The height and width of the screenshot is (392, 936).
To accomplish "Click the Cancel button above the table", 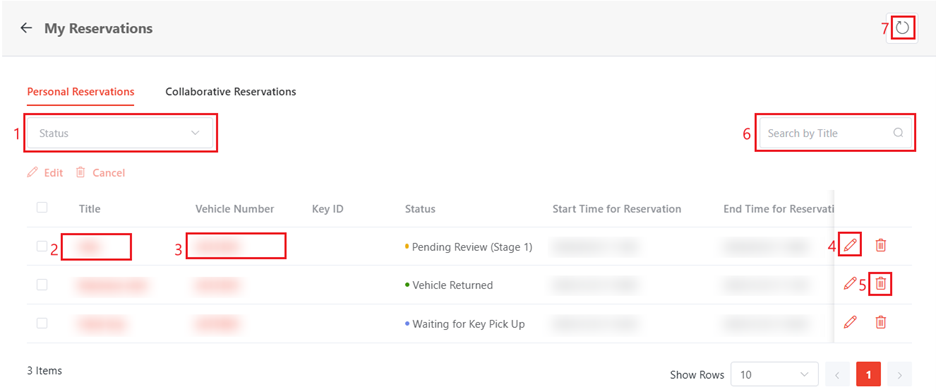I will coord(100,172).
